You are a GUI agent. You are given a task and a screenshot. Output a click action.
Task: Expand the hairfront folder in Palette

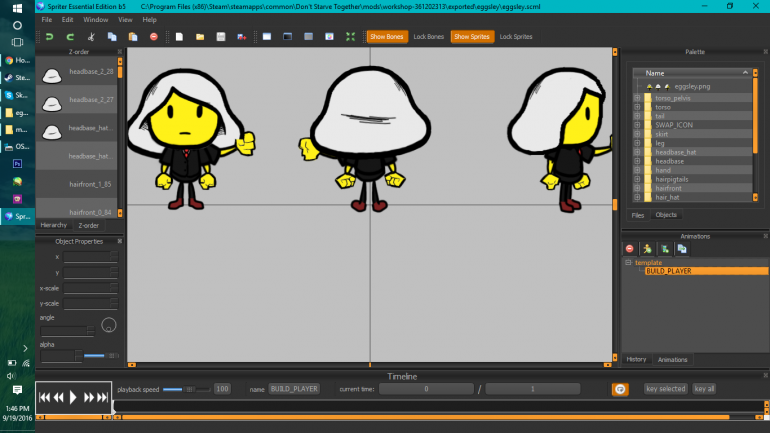click(x=637, y=188)
